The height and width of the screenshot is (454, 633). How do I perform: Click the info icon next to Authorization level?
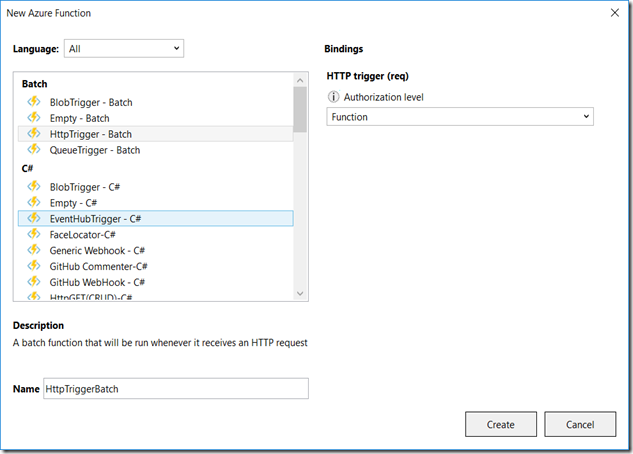click(x=333, y=97)
